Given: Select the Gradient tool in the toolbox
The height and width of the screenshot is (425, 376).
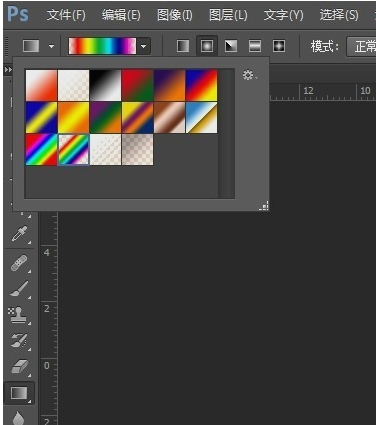Looking at the screenshot, I should coord(19,393).
